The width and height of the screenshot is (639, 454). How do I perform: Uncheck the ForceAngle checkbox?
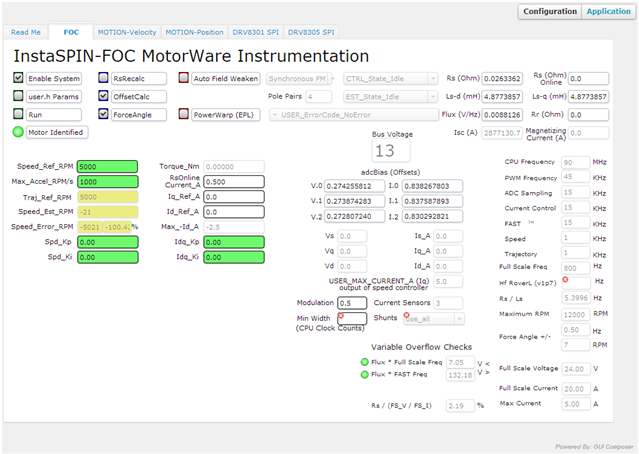(x=103, y=114)
